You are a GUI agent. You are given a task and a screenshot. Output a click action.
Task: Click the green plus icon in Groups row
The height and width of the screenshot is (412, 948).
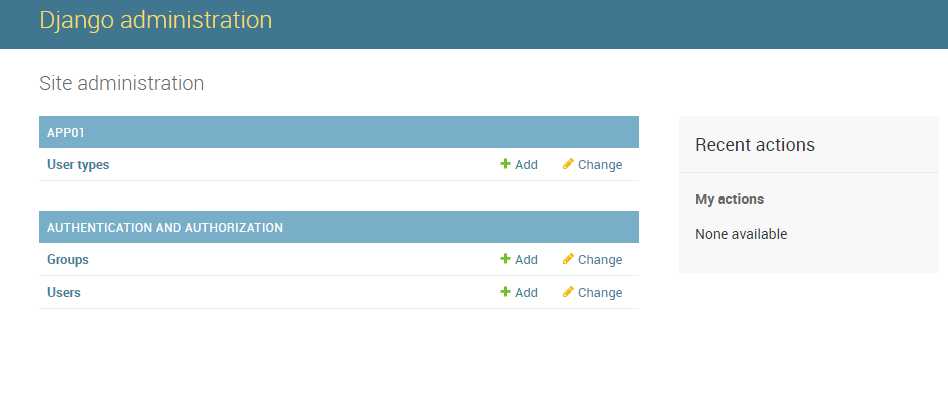(x=505, y=259)
